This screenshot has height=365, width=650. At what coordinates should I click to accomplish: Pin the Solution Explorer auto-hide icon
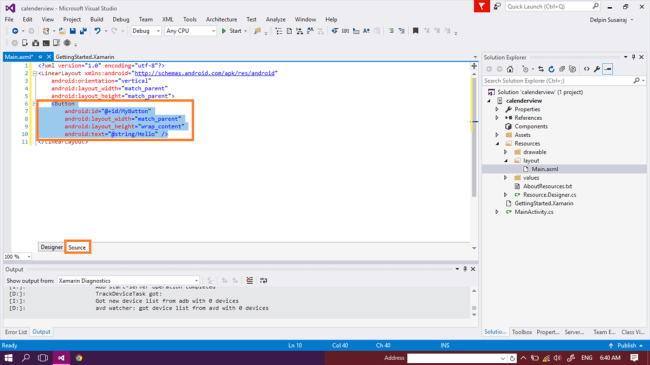633,57
